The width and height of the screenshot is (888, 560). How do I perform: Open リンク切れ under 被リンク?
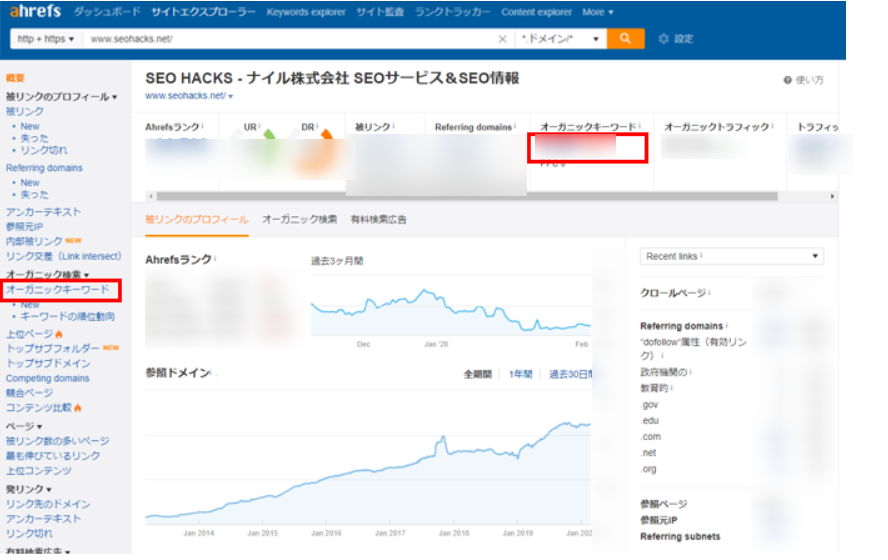click(44, 150)
